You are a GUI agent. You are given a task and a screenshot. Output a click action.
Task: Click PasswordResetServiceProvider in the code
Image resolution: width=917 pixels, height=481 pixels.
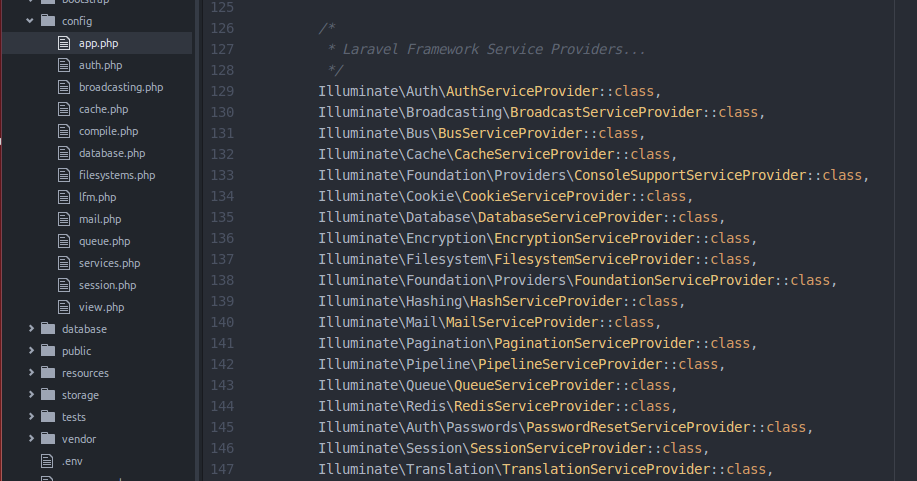[638, 428]
